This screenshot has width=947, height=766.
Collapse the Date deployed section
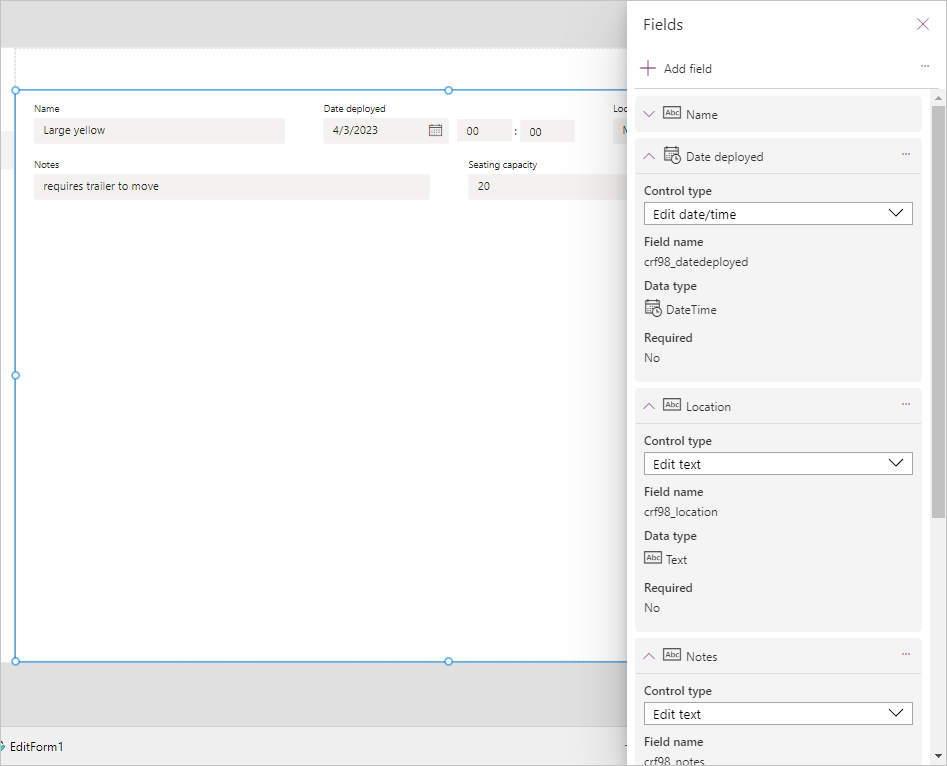[648, 155]
